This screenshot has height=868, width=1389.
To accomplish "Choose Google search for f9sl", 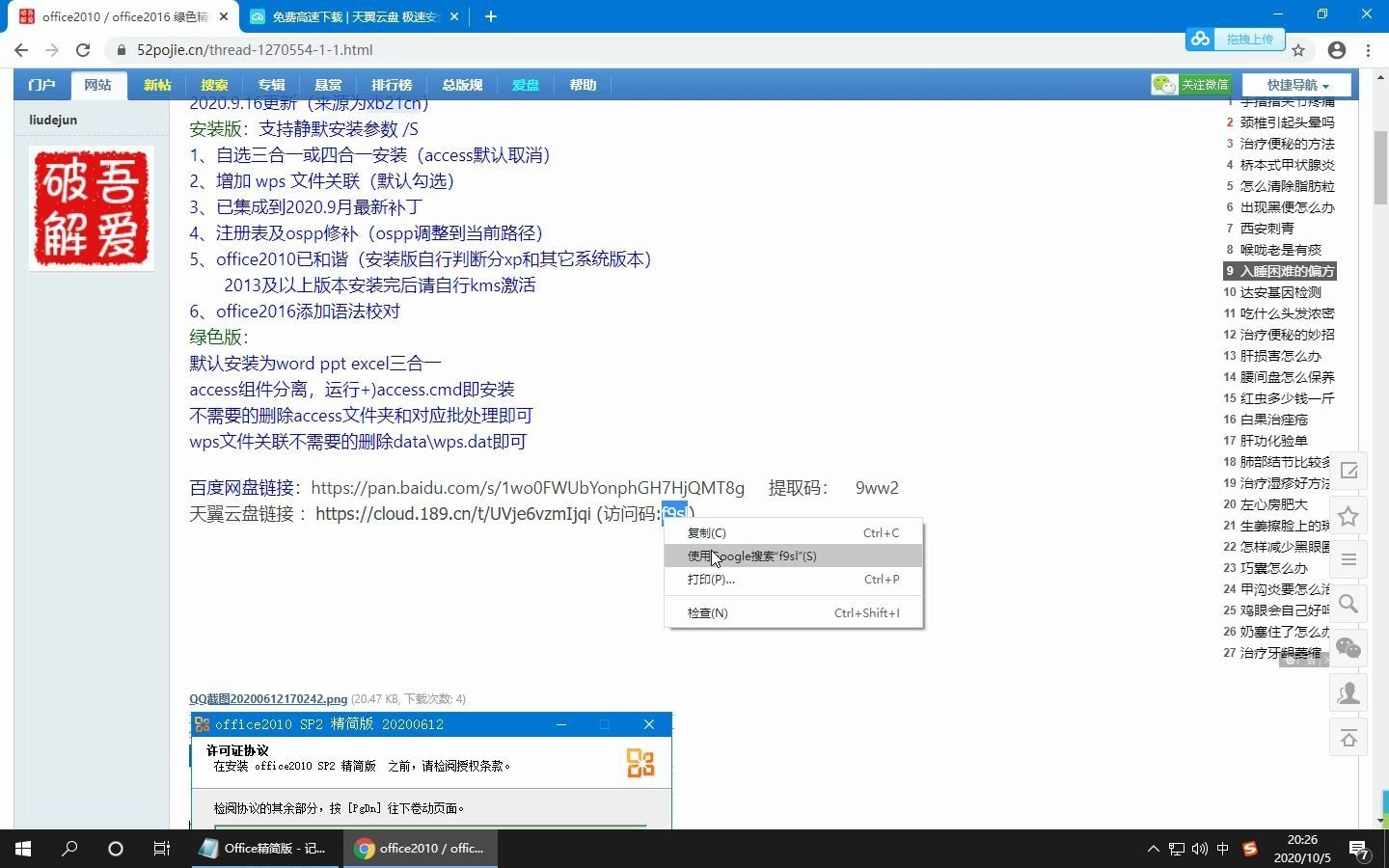I will click(x=793, y=556).
